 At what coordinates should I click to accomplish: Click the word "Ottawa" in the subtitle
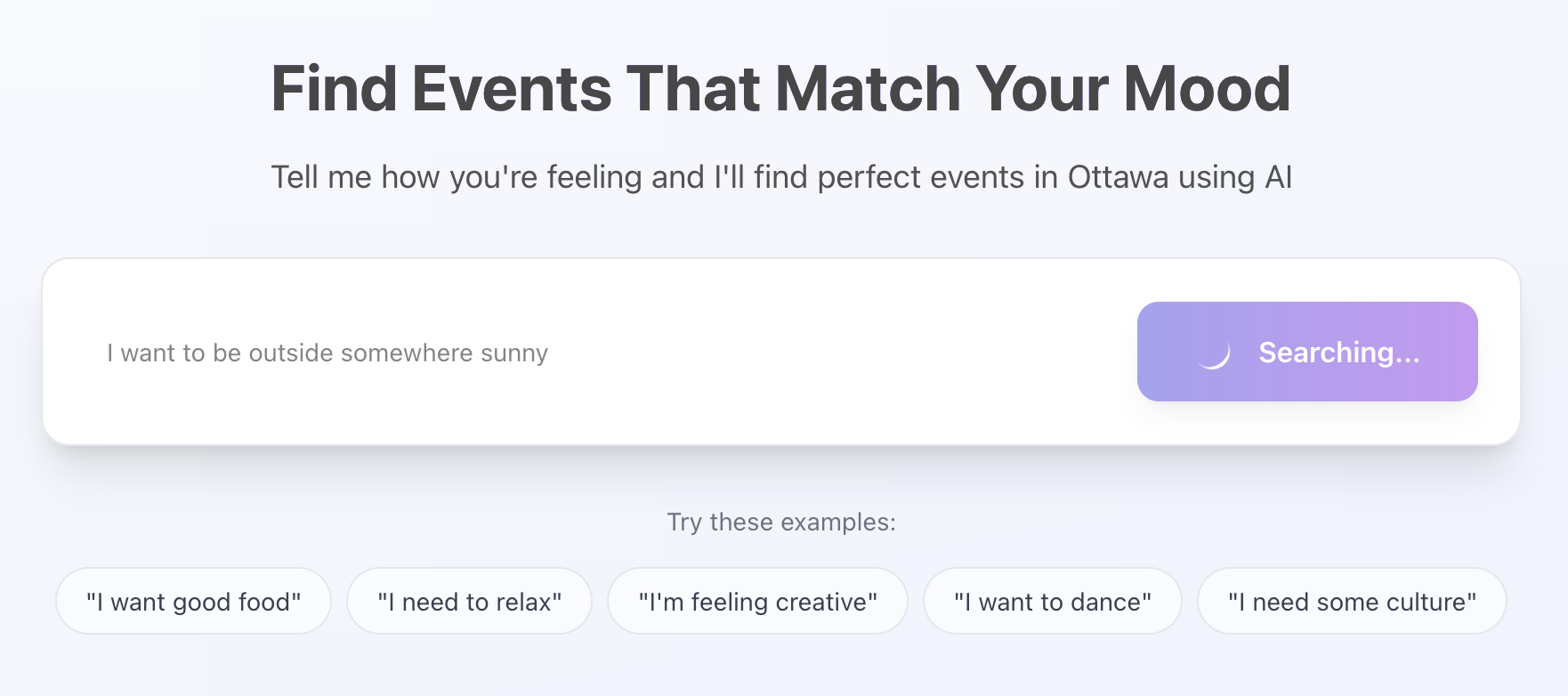point(1118,177)
